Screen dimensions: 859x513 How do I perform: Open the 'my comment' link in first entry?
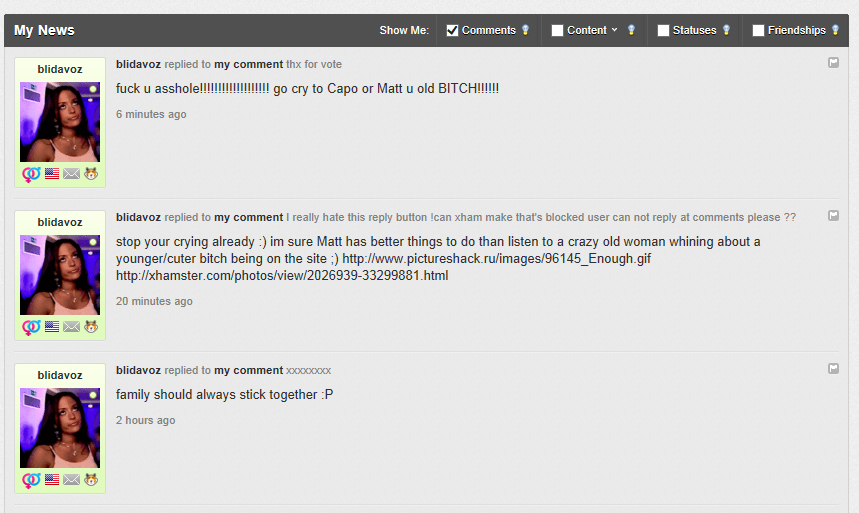point(248,64)
